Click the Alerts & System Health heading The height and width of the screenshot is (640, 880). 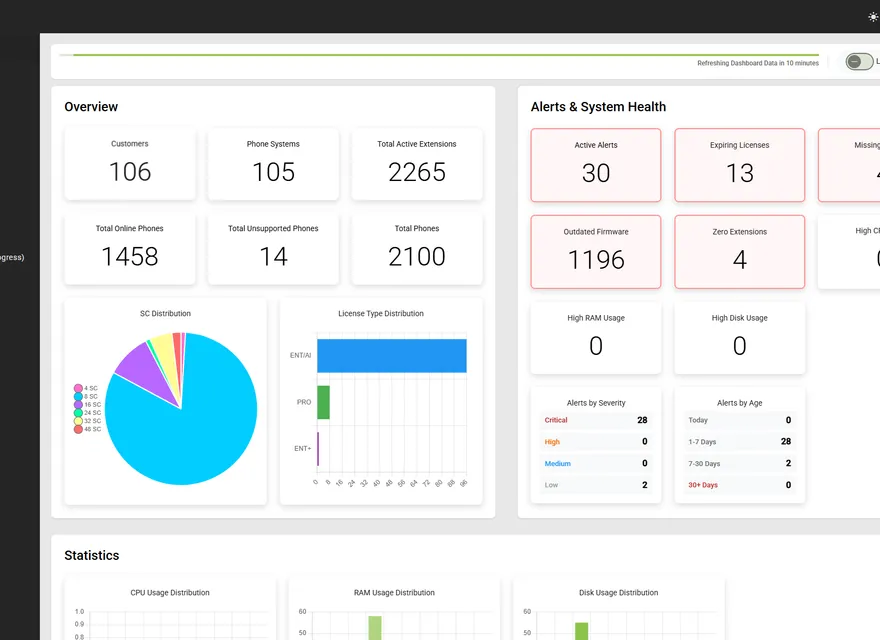pos(598,107)
